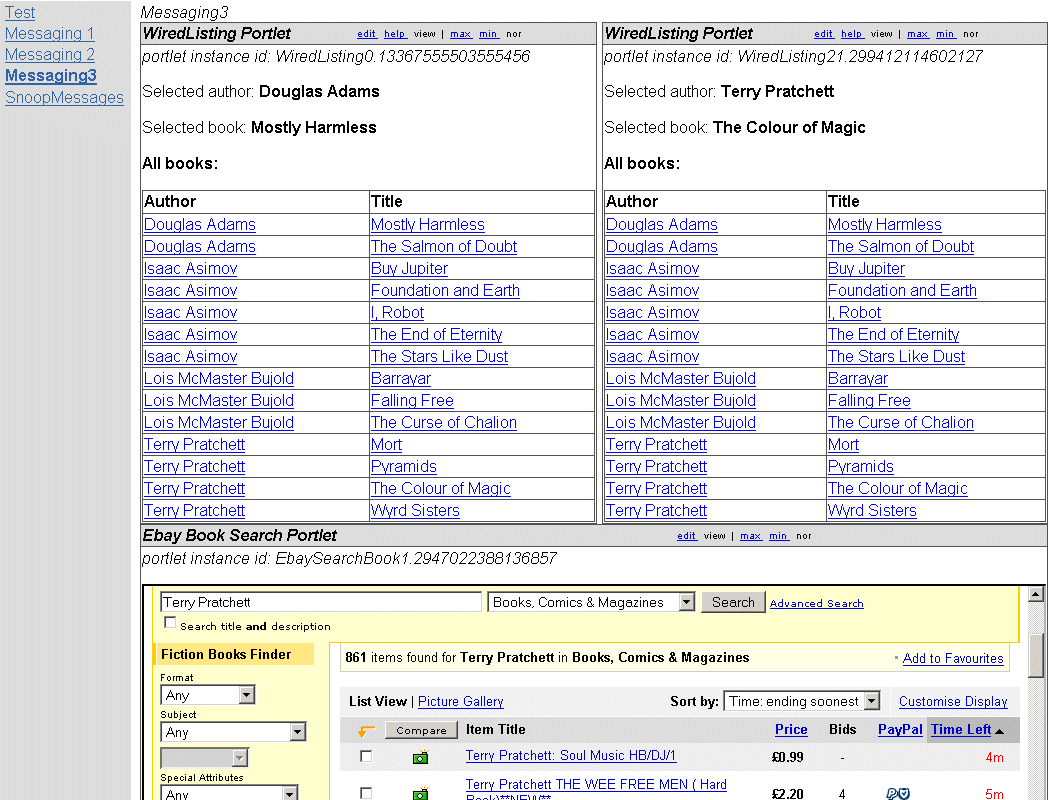Open SnoopMessages in the left navigation
Image resolution: width=1054 pixels, height=800 pixels.
(x=65, y=97)
